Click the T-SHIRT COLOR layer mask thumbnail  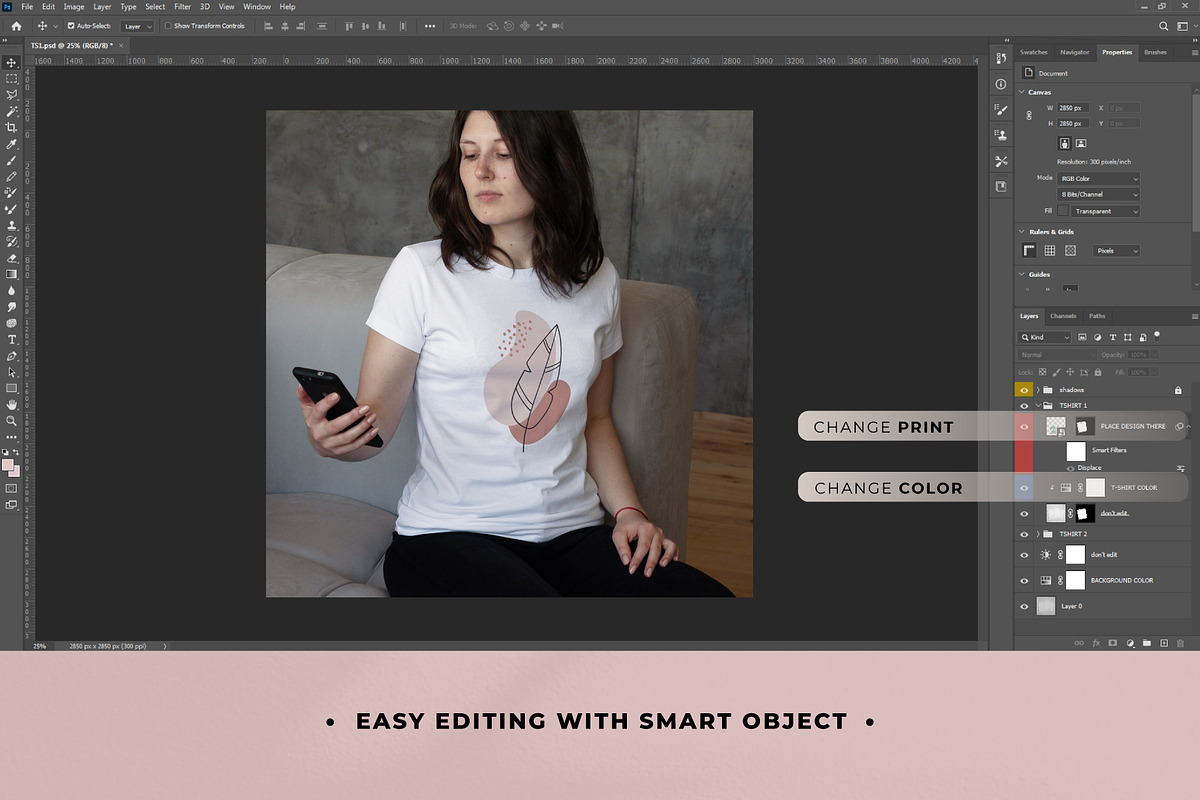(x=1096, y=487)
